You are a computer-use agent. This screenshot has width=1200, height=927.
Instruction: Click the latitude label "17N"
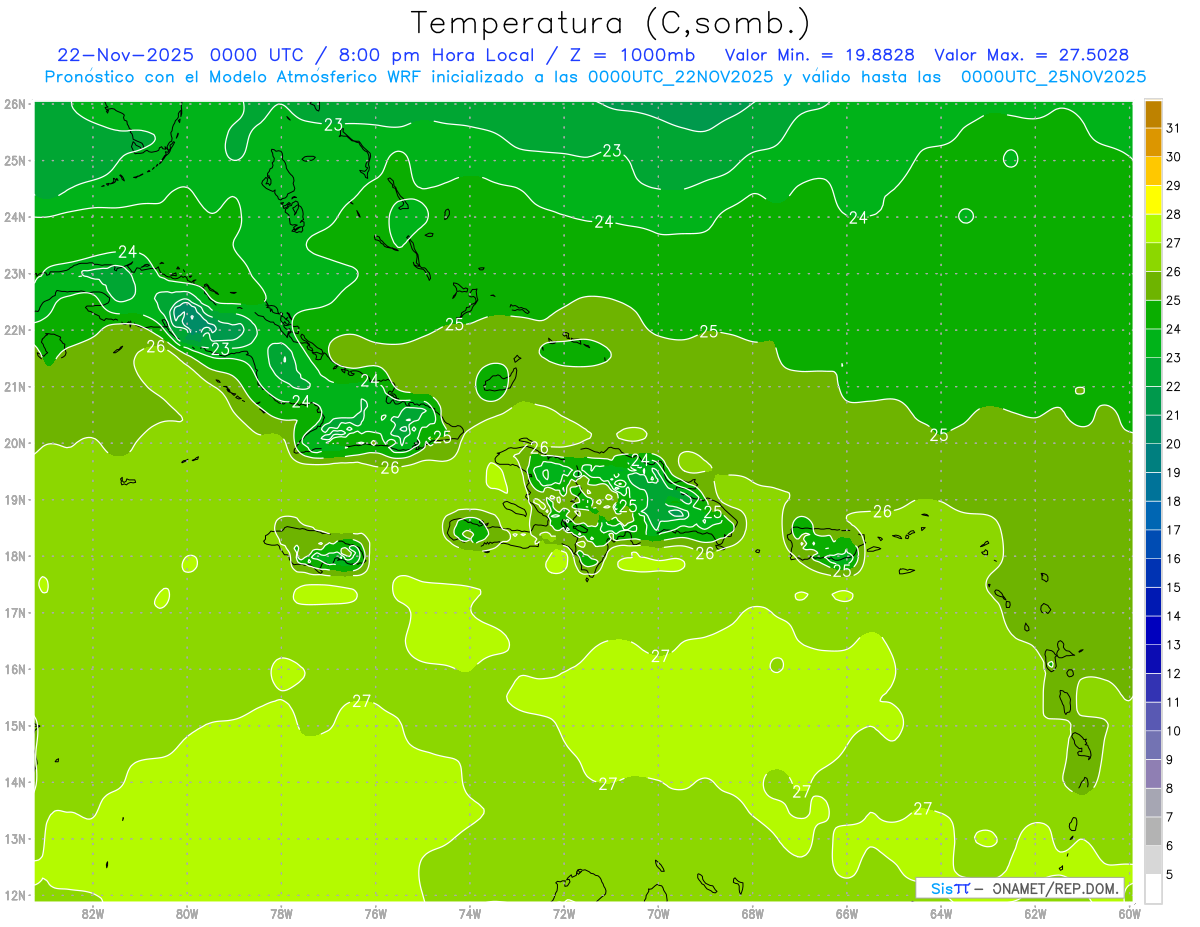coord(14,613)
